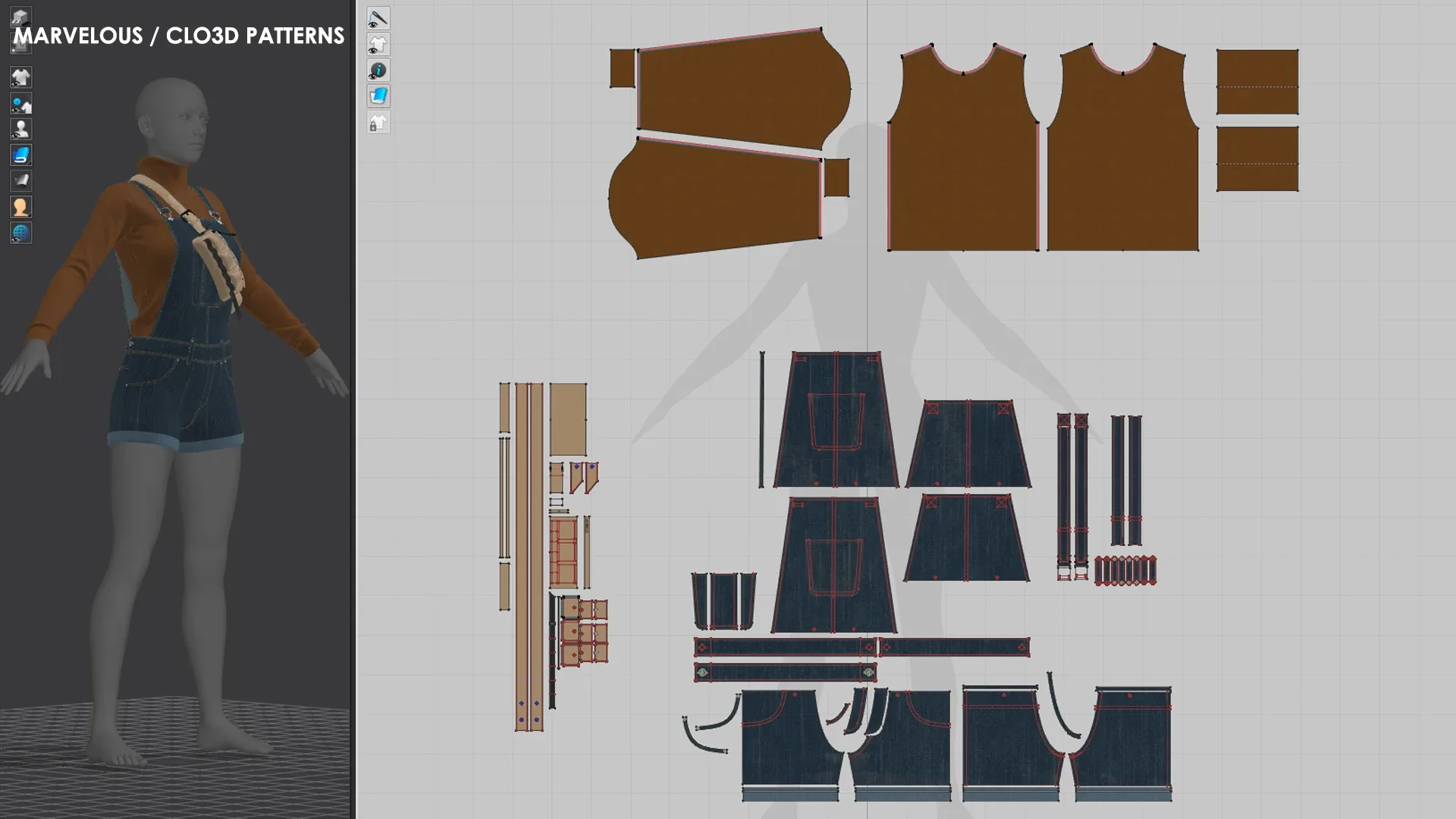Select small brown cuff square beside upper sleeve
This screenshot has height=819, width=1456.
(x=623, y=68)
